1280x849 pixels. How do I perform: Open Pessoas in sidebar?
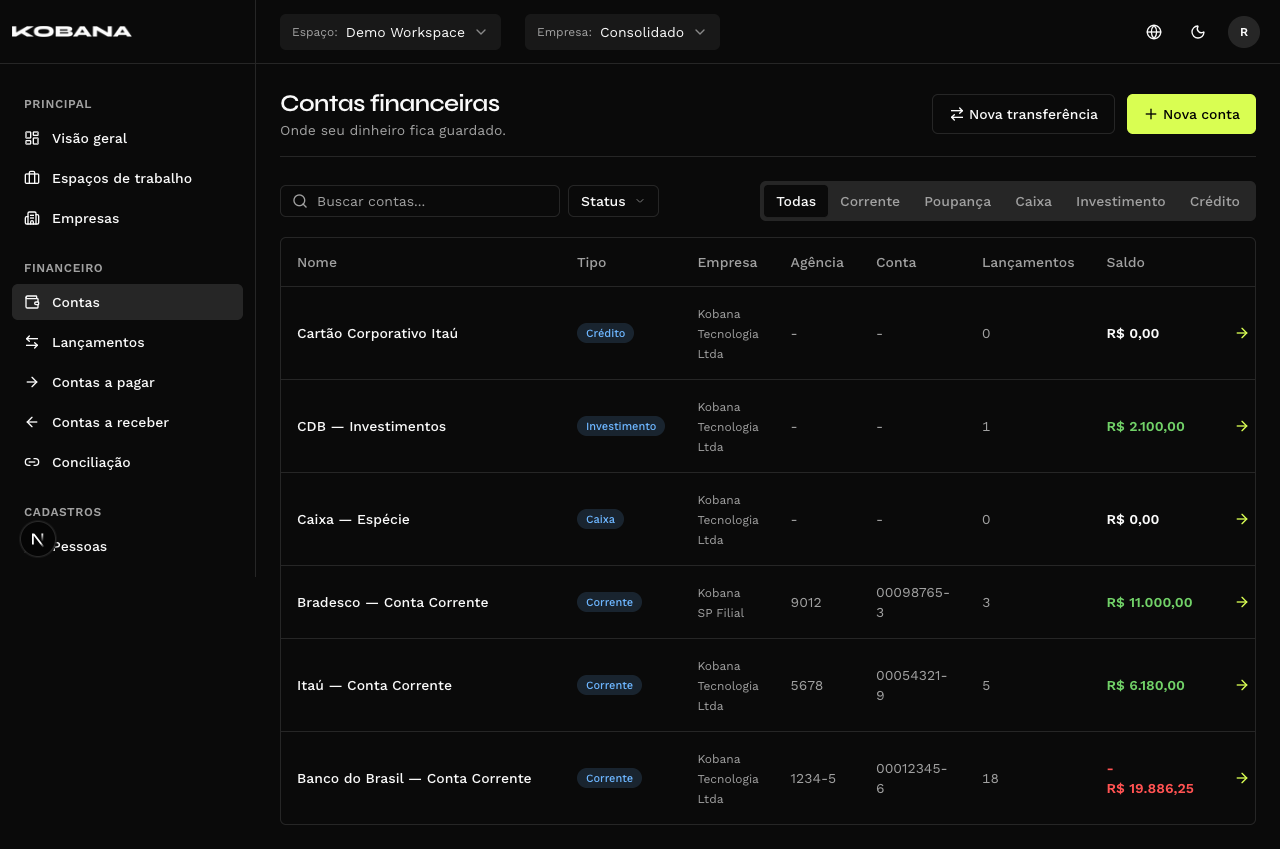(x=127, y=546)
